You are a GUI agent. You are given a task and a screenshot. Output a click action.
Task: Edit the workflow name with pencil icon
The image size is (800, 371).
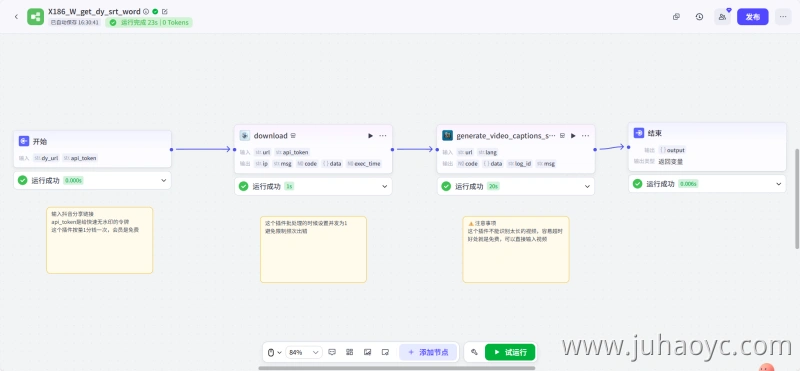pos(164,11)
